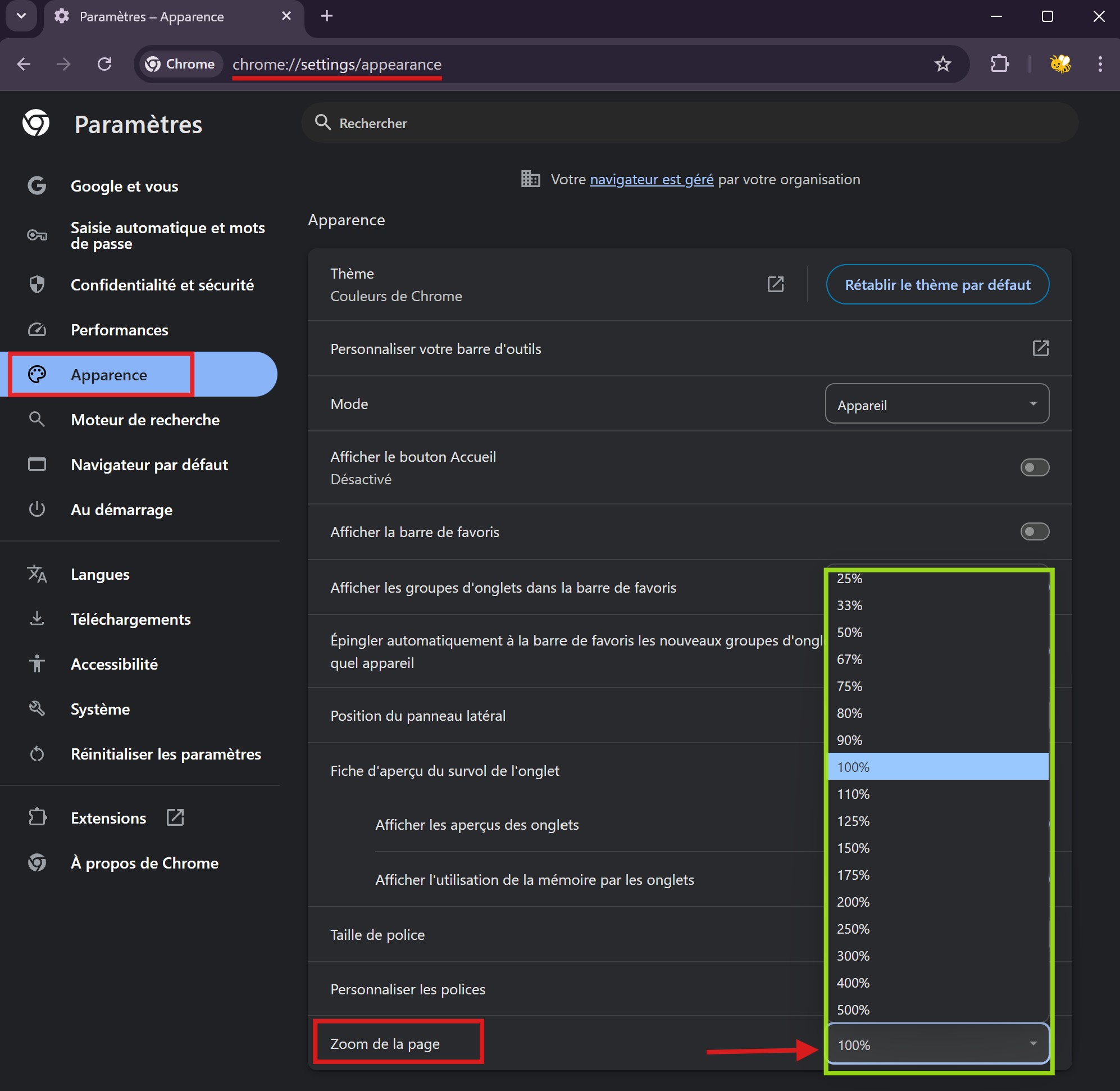Follow the navigateur est géré link

[x=652, y=179]
